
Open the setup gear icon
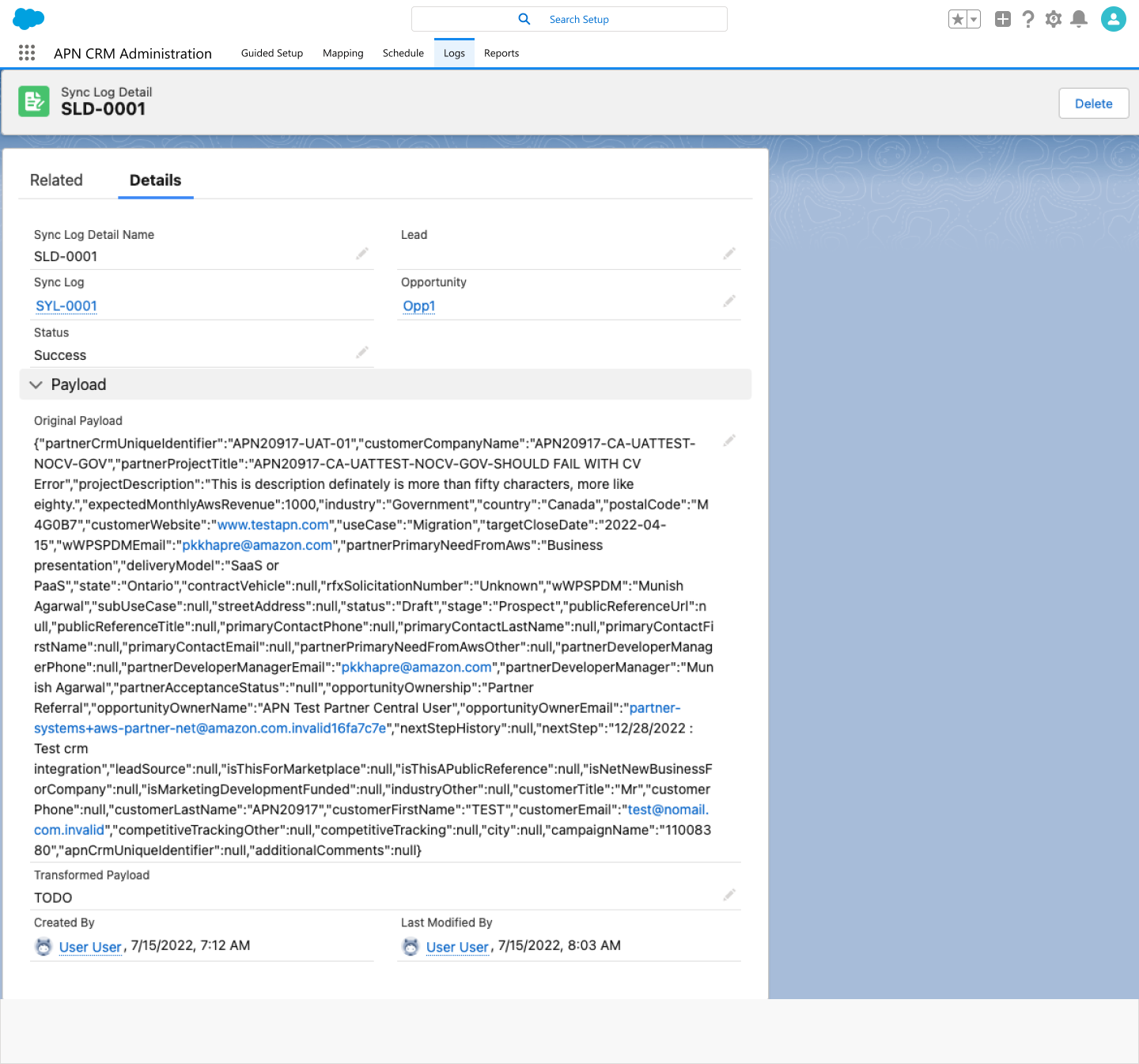1054,19
